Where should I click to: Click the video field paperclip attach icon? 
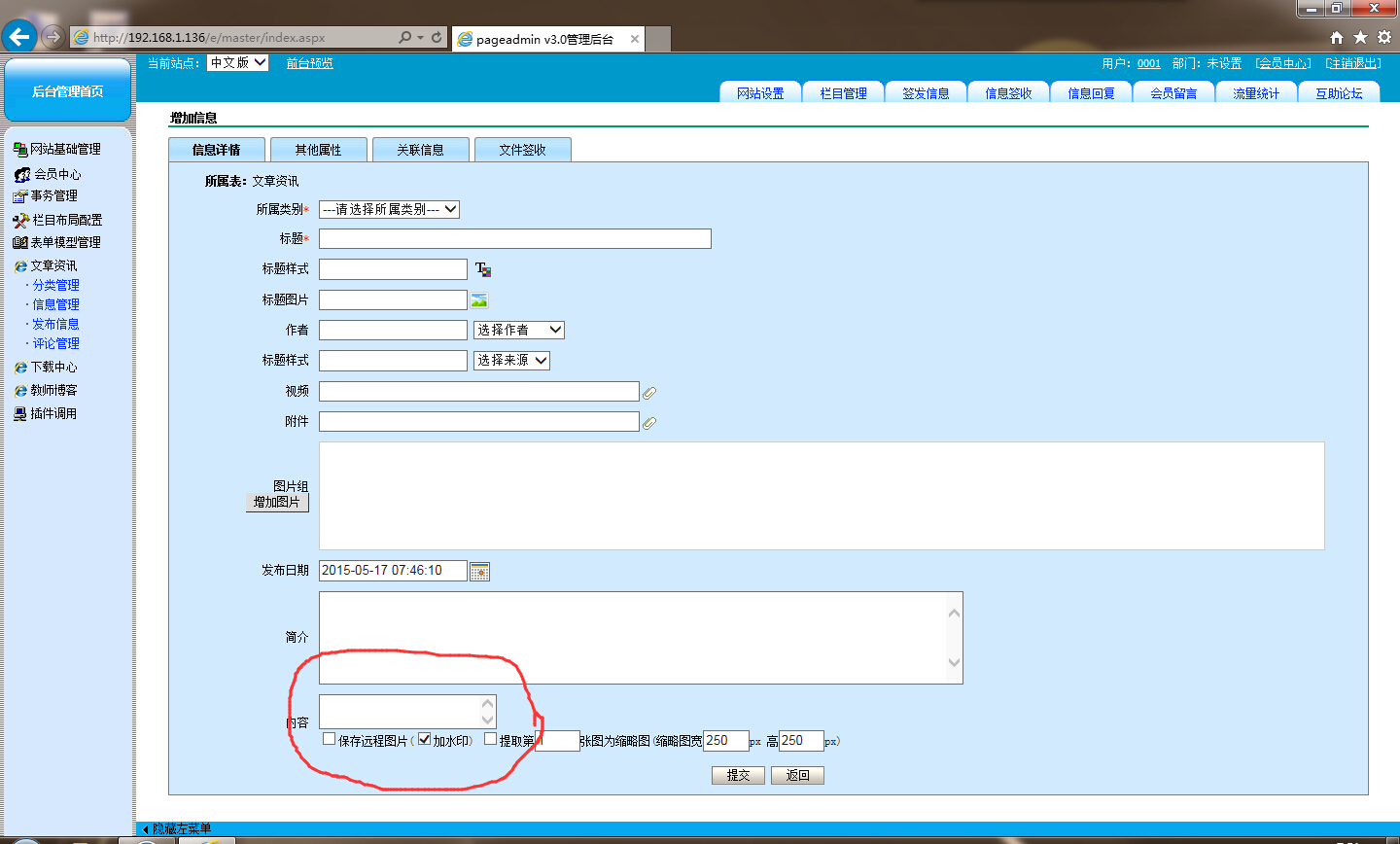coord(649,393)
